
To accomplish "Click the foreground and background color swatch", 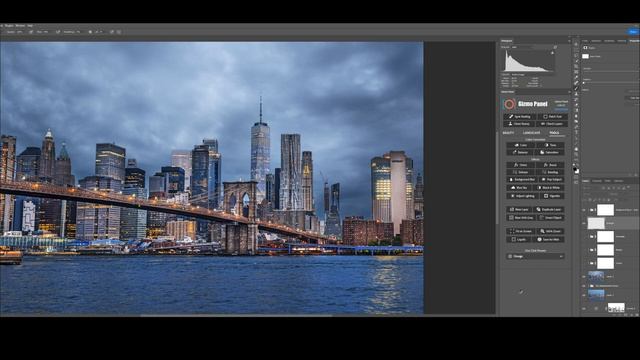I will click(576, 169).
